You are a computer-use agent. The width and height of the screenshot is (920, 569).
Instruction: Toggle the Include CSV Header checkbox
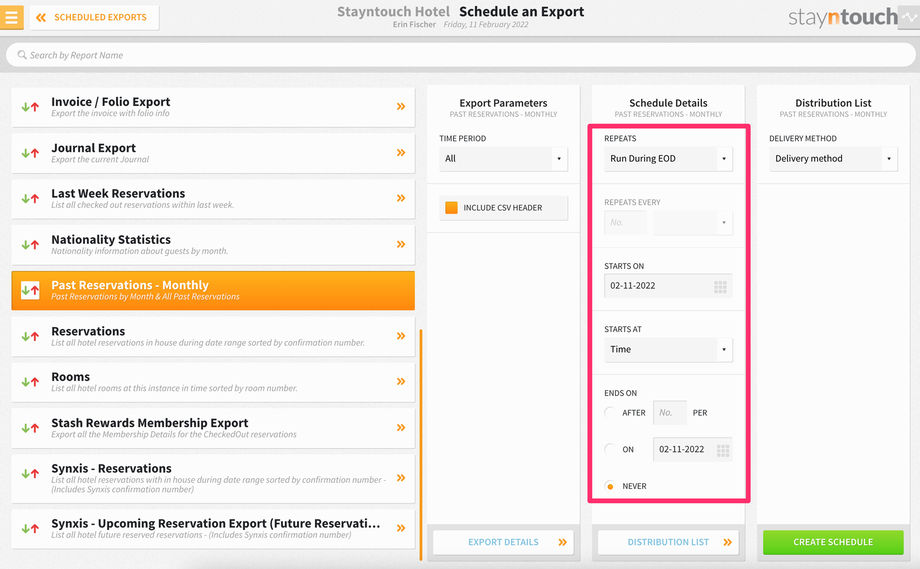451,208
